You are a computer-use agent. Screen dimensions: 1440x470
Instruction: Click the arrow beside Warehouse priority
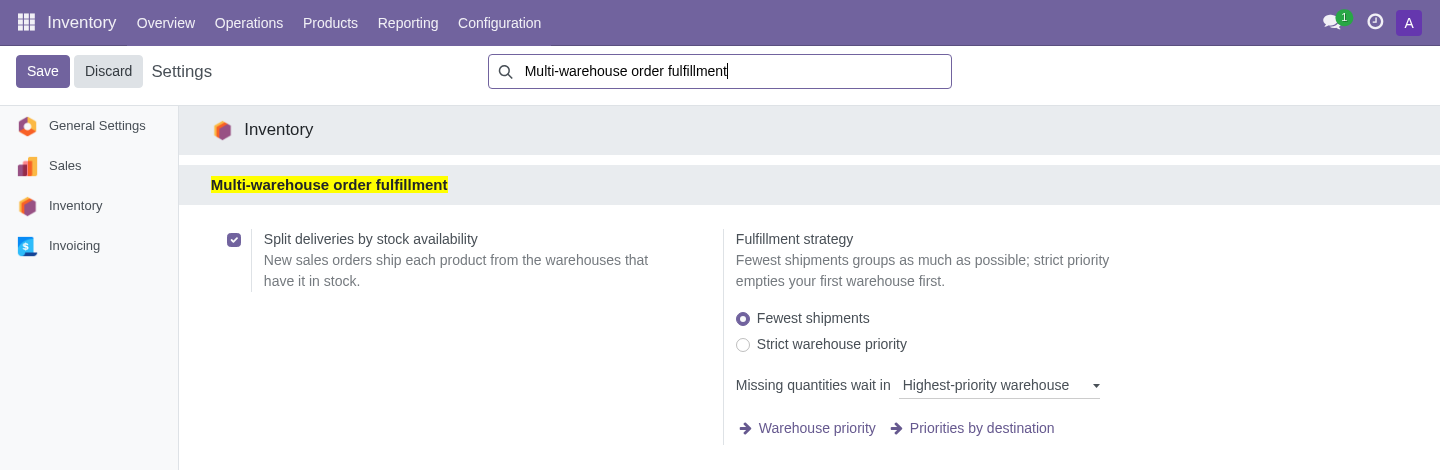point(745,428)
